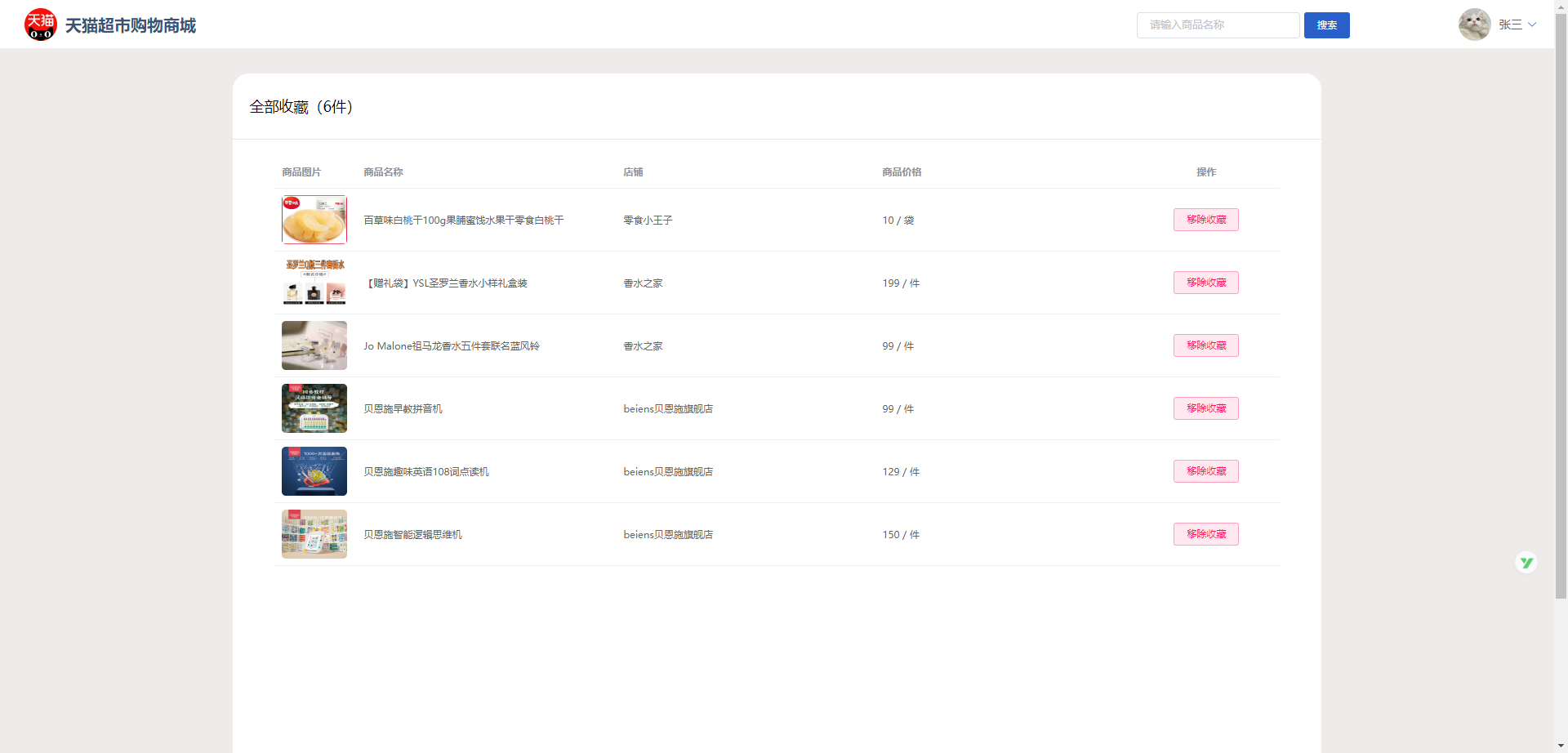The width and height of the screenshot is (1568, 753).
Task: Click 香水之家 store in Jo Malone row
Action: [643, 346]
